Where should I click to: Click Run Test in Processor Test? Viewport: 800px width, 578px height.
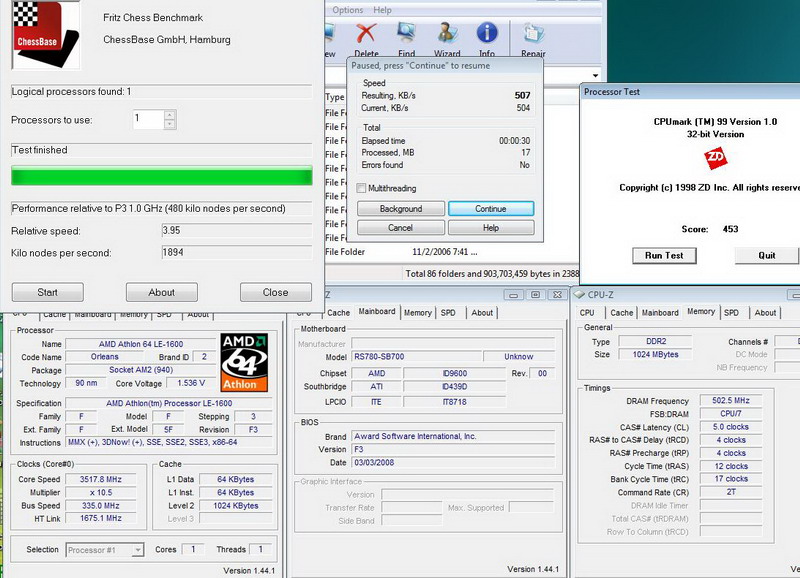click(x=664, y=256)
